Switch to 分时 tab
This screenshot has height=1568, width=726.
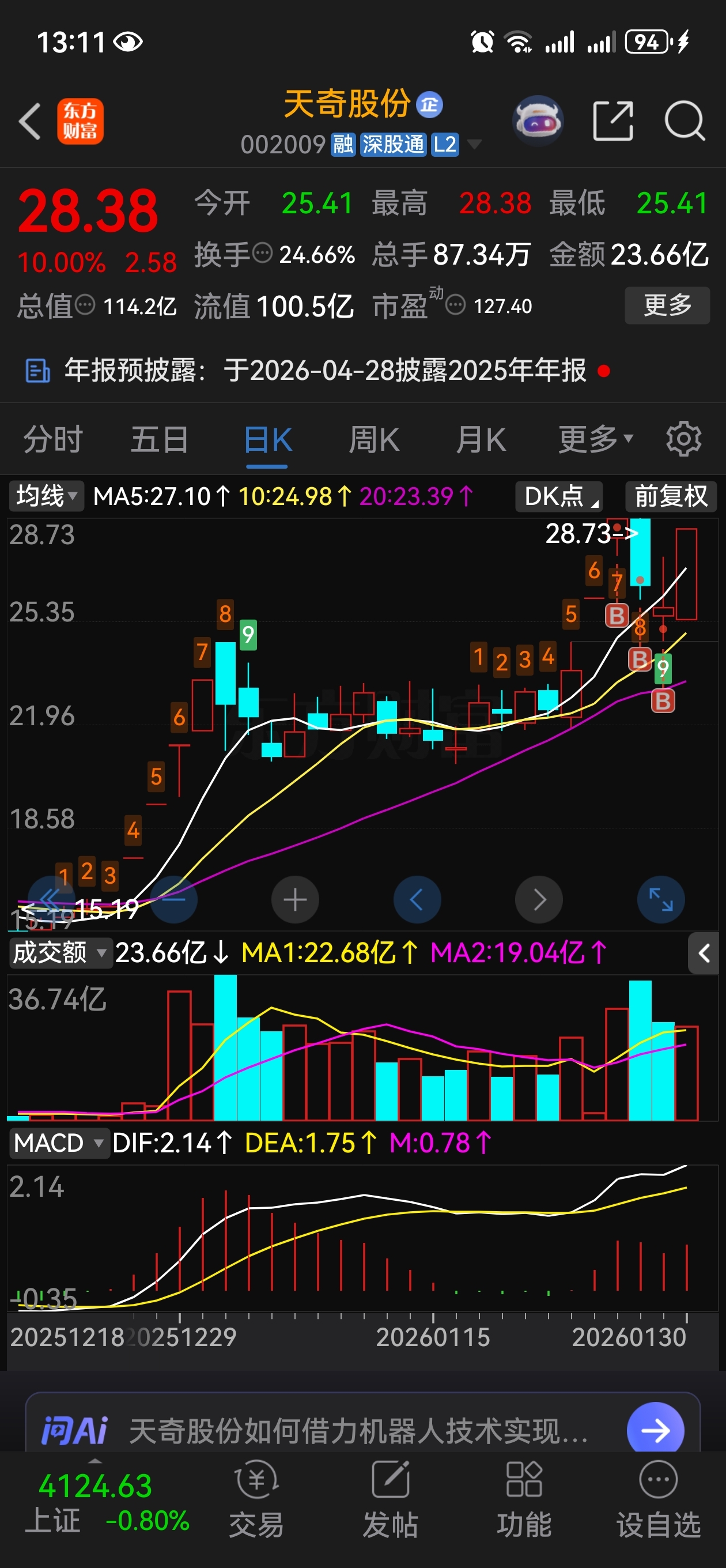pyautogui.click(x=53, y=439)
